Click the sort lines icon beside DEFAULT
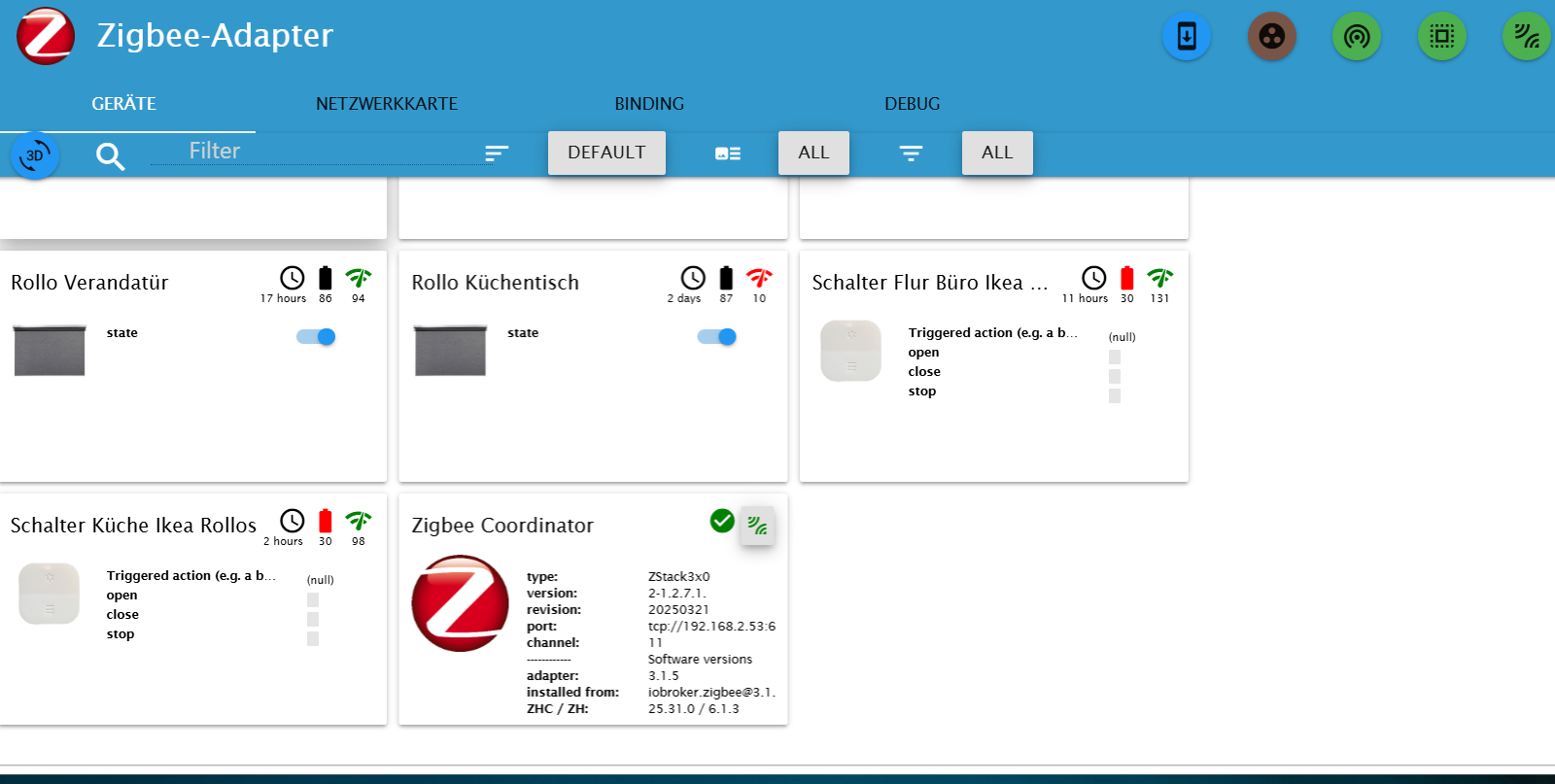 [497, 153]
